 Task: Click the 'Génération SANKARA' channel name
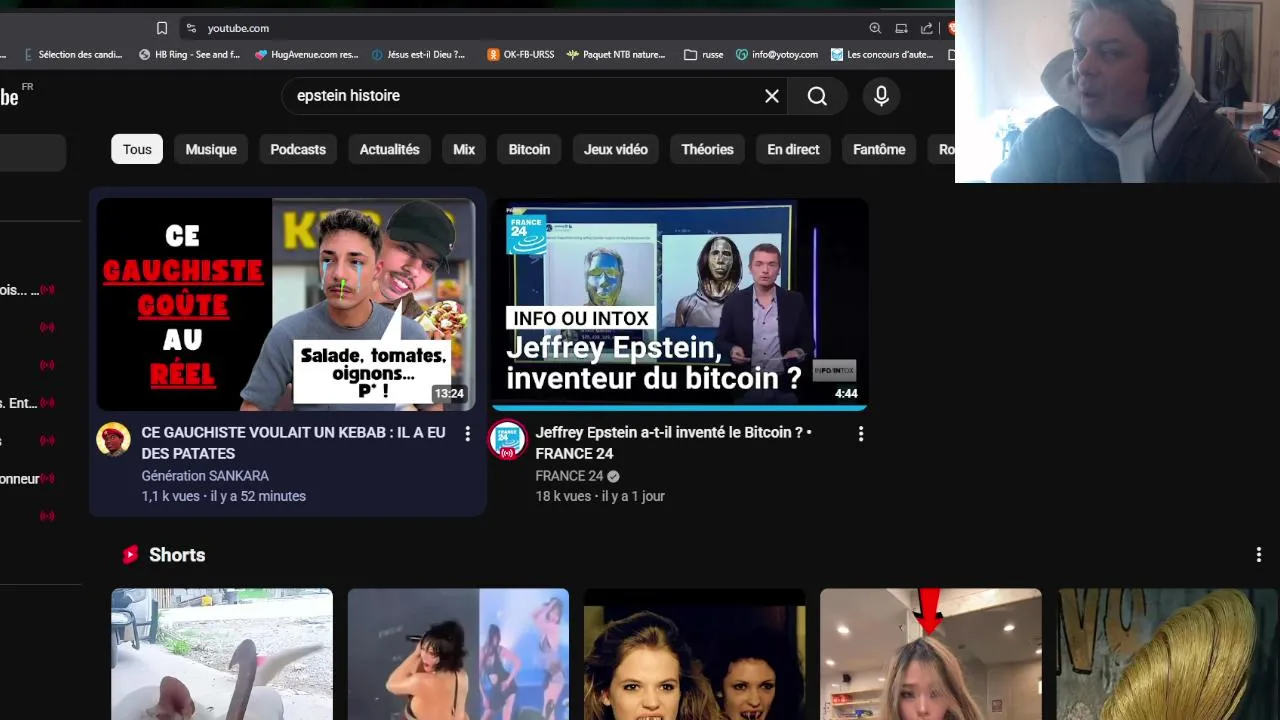click(205, 476)
